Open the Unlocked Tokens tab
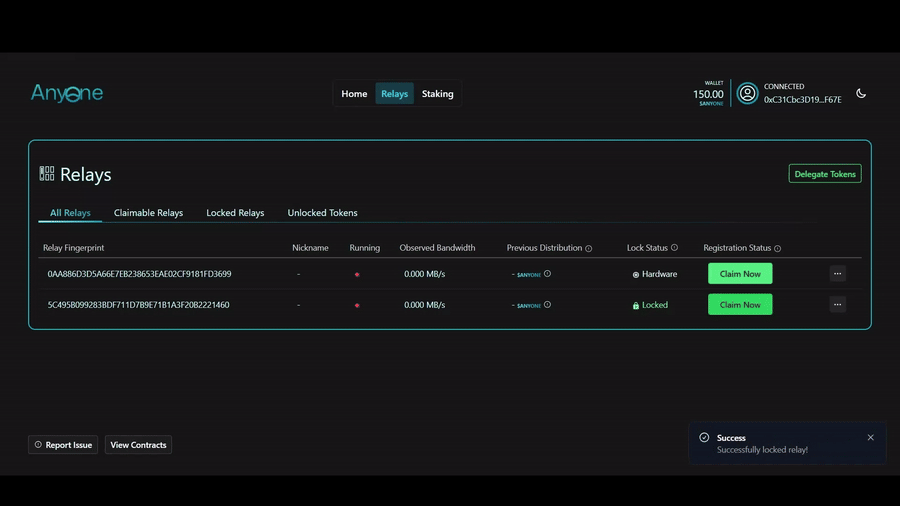This screenshot has height=506, width=900. pyautogui.click(x=322, y=213)
